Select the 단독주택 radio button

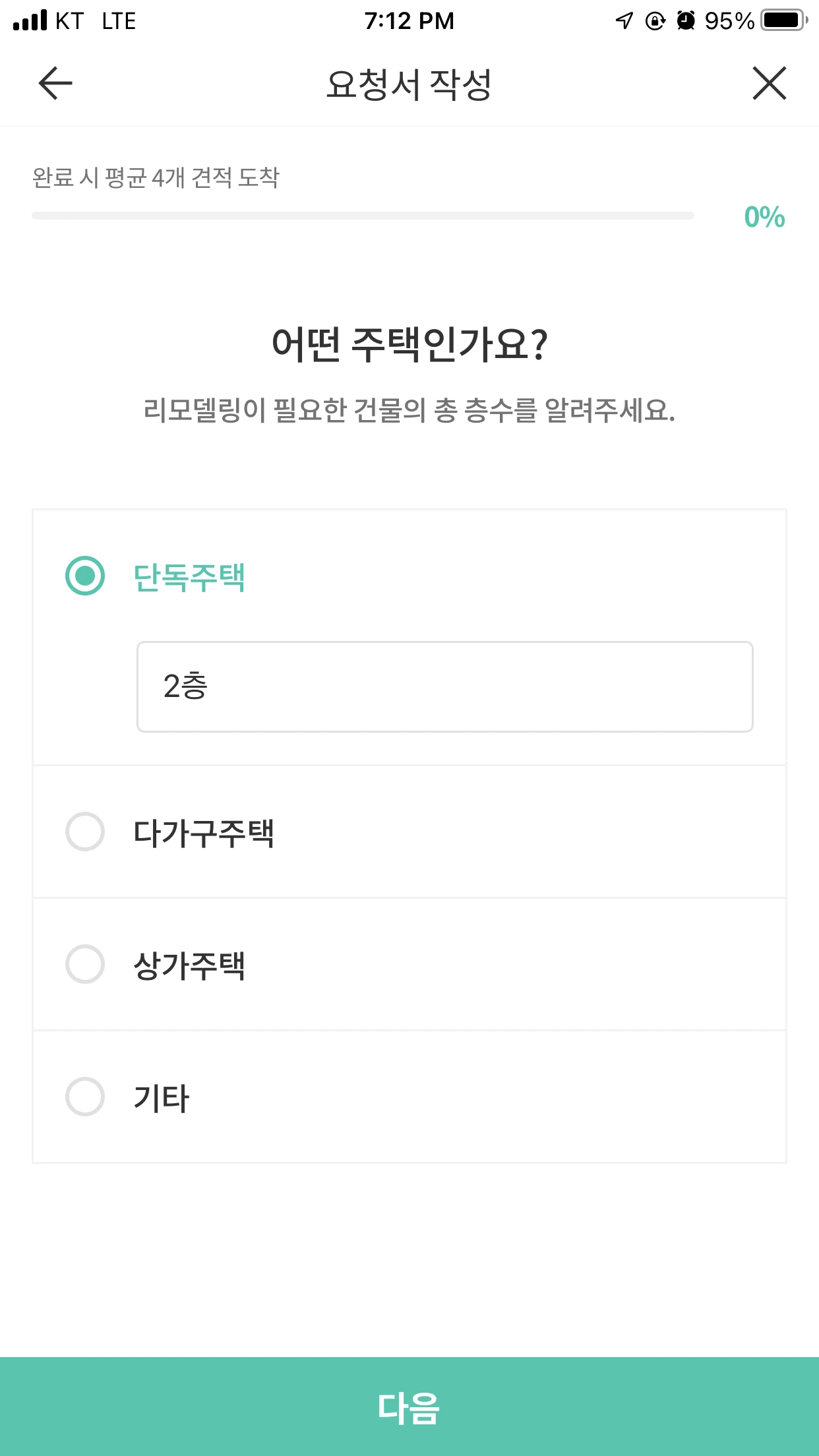coord(85,576)
